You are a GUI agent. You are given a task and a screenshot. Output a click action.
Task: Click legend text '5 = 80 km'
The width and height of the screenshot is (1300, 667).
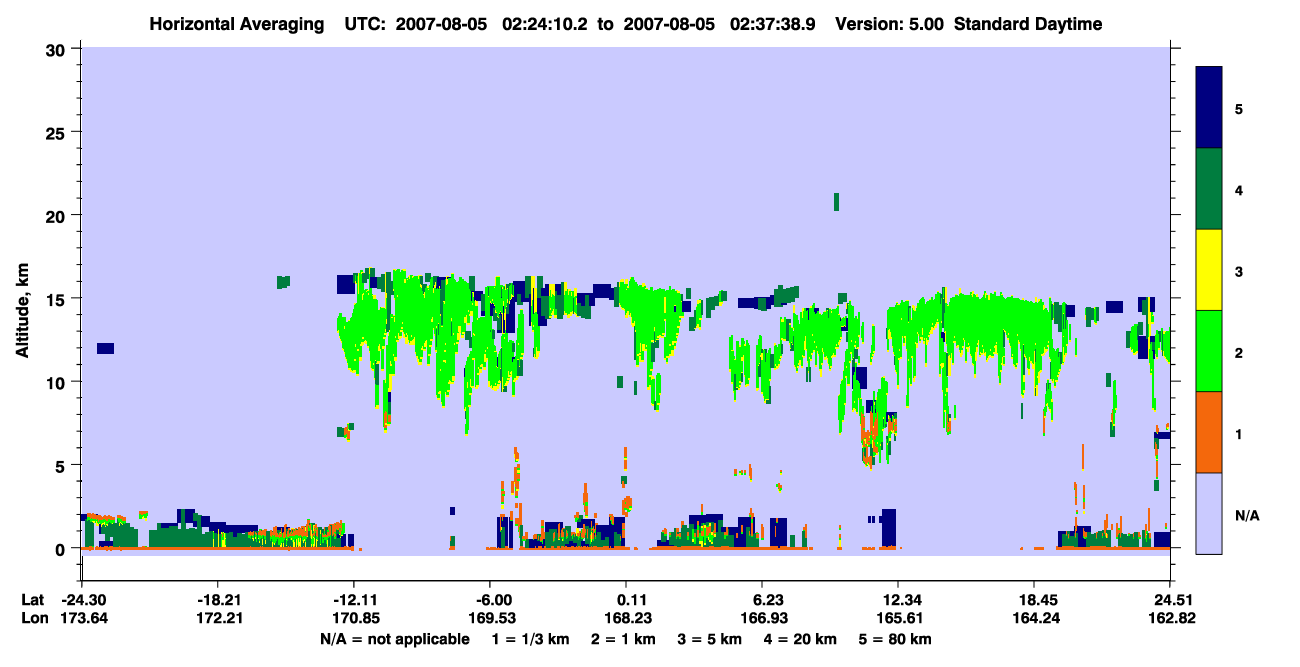tap(897, 639)
